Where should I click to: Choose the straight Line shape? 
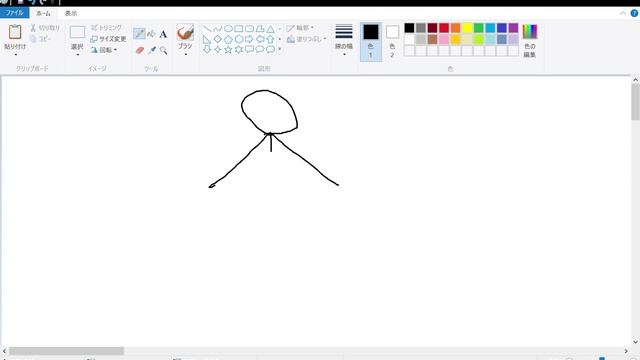207,29
